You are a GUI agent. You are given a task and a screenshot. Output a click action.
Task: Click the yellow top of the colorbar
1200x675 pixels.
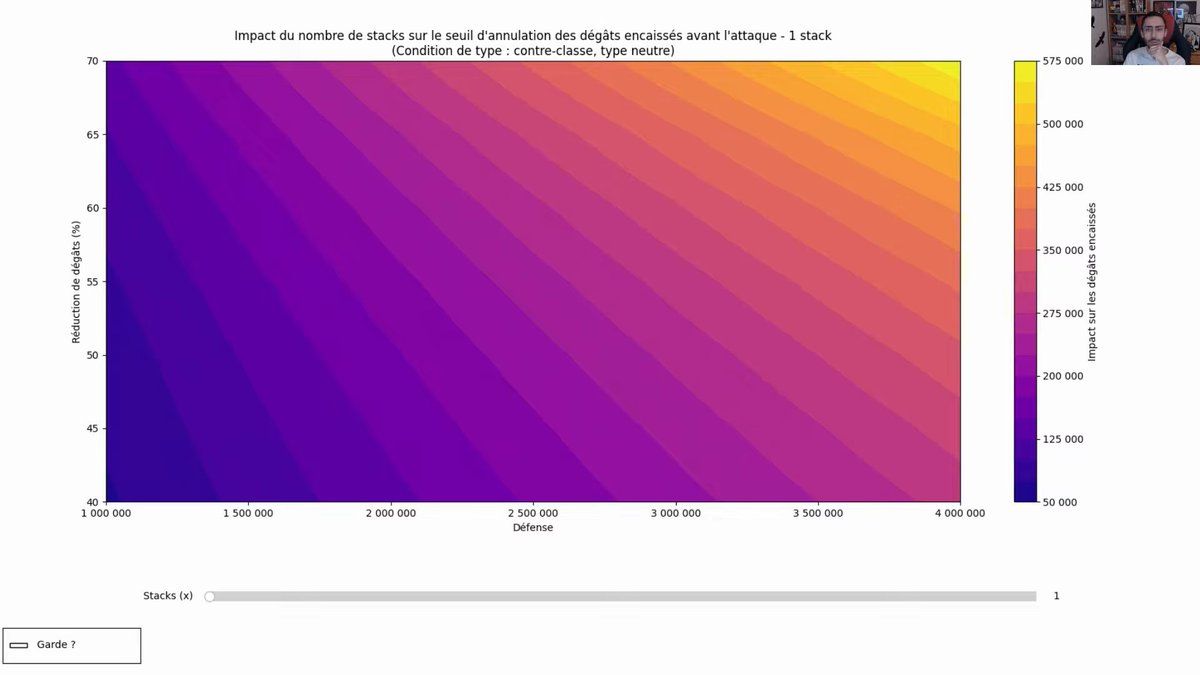point(1022,70)
